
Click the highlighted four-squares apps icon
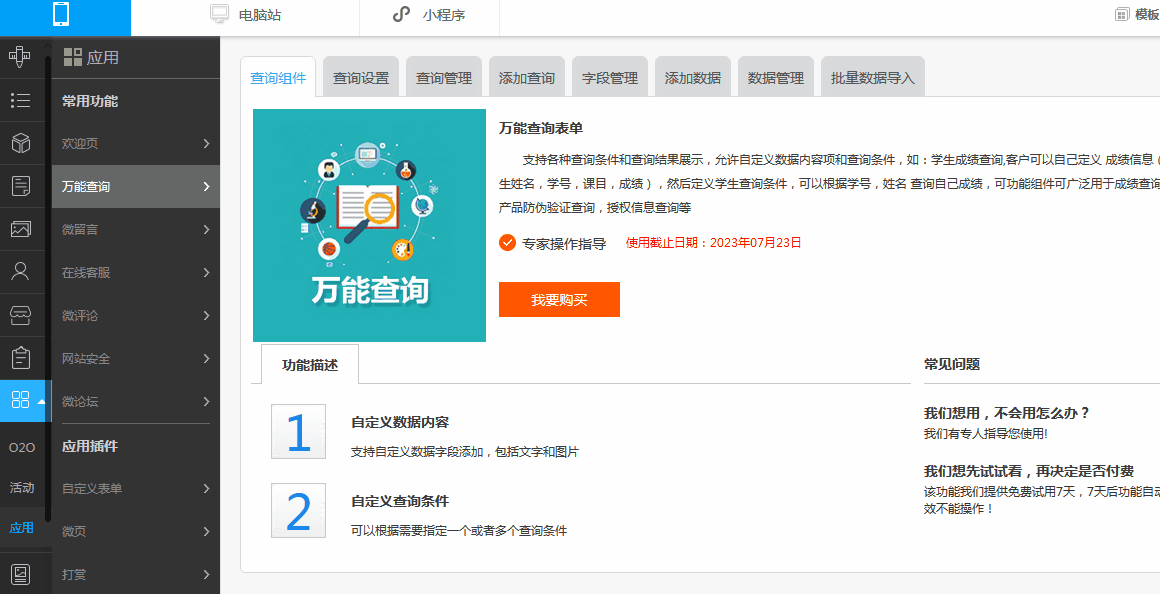tap(21, 400)
